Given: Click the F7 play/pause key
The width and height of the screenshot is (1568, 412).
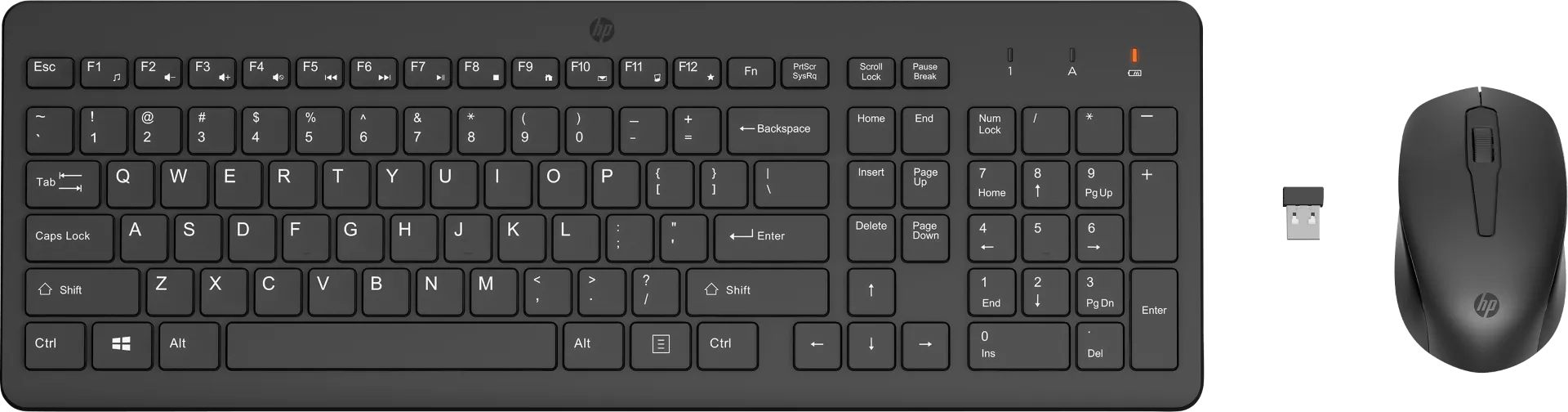Looking at the screenshot, I should pyautogui.click(x=427, y=72).
